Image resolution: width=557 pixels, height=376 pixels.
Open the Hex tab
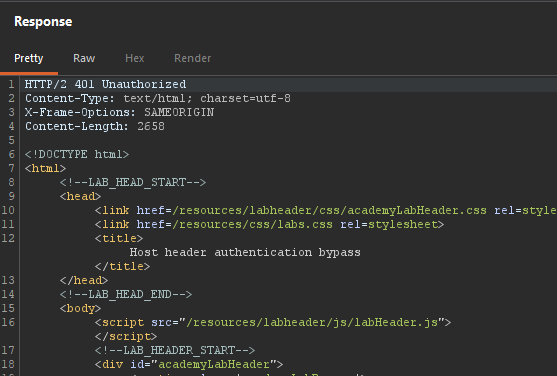click(x=135, y=58)
